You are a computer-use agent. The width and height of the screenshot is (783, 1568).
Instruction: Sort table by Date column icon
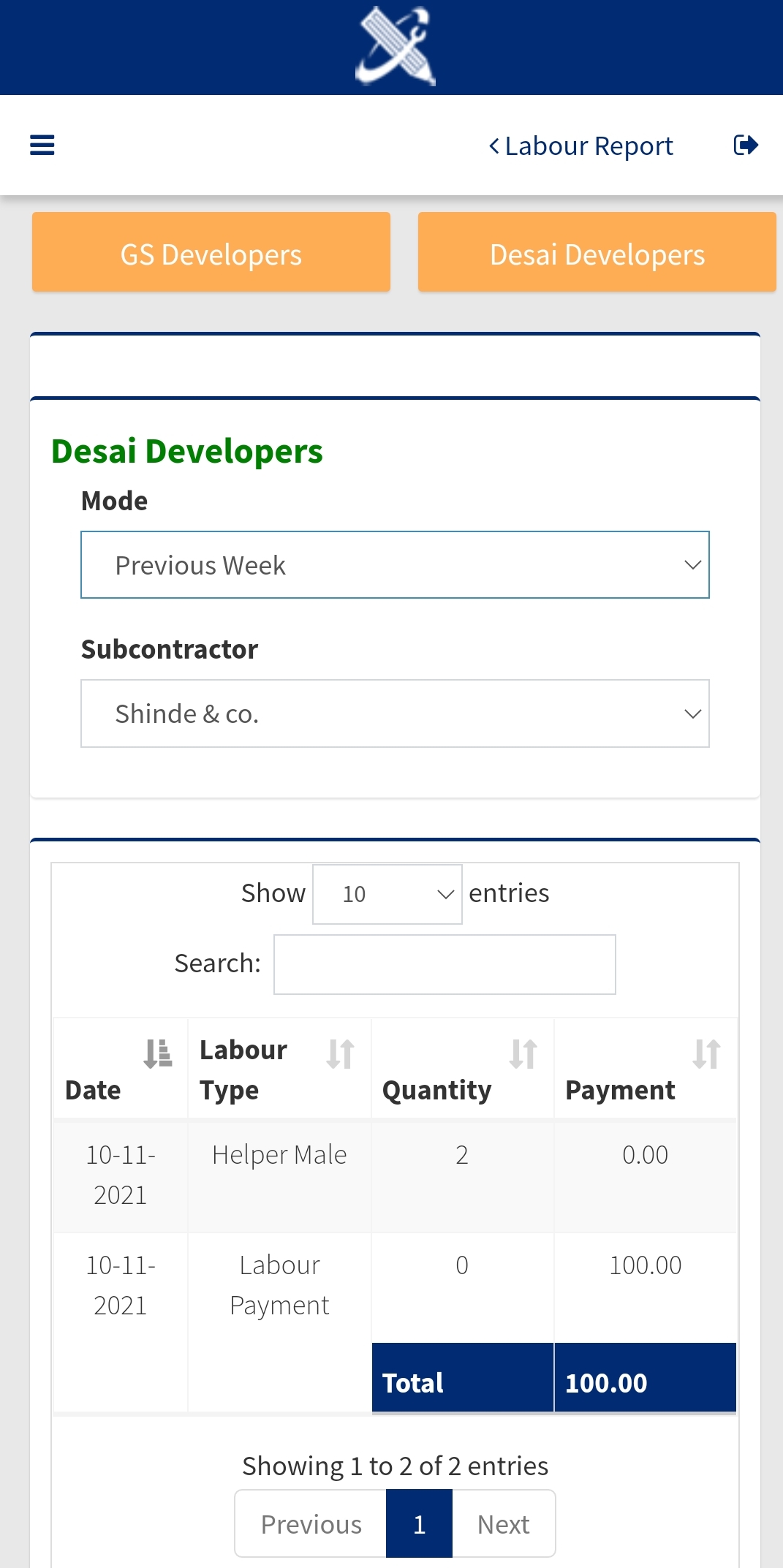[158, 1054]
